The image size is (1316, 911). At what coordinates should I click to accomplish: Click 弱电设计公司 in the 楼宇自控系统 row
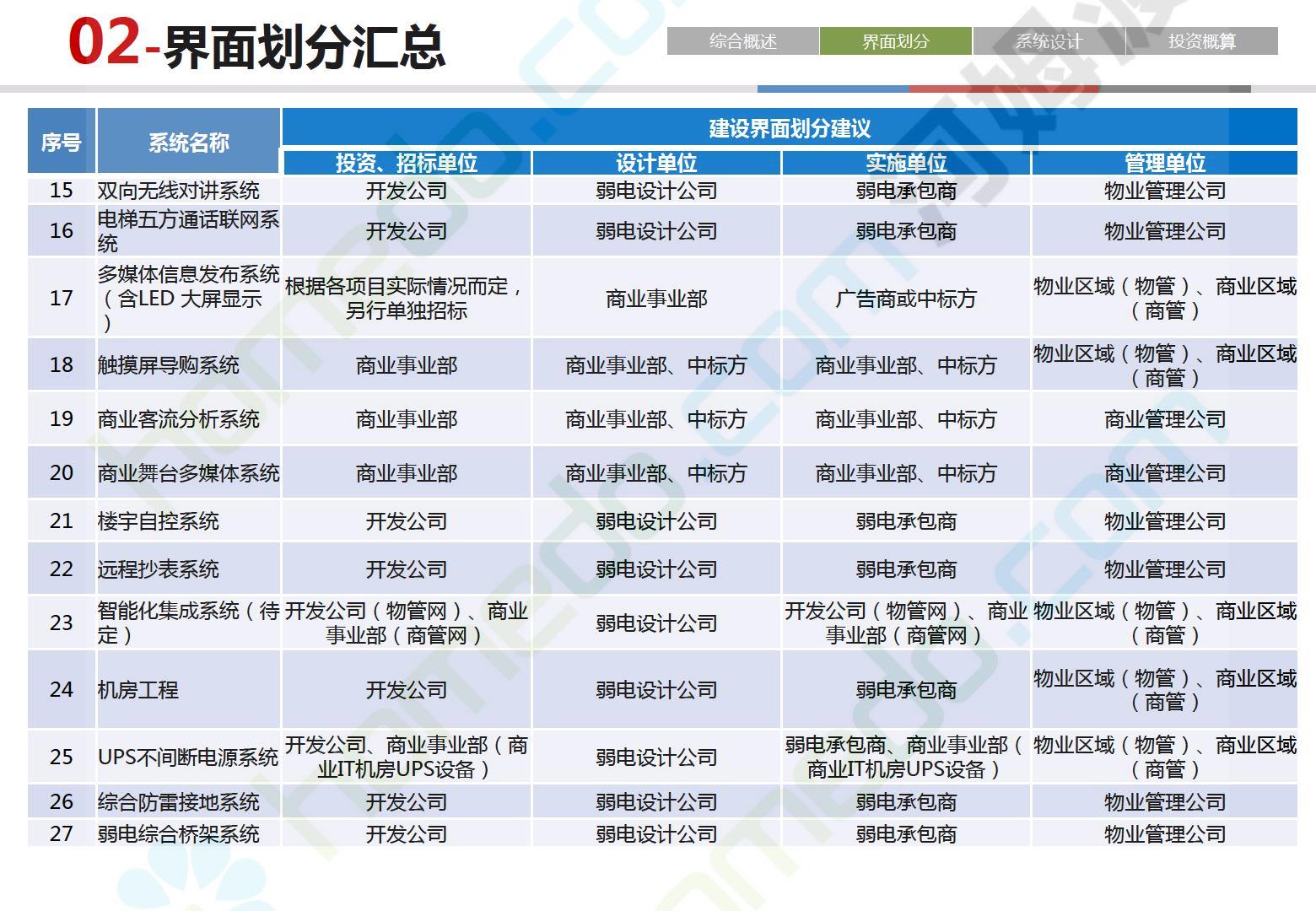click(x=656, y=521)
